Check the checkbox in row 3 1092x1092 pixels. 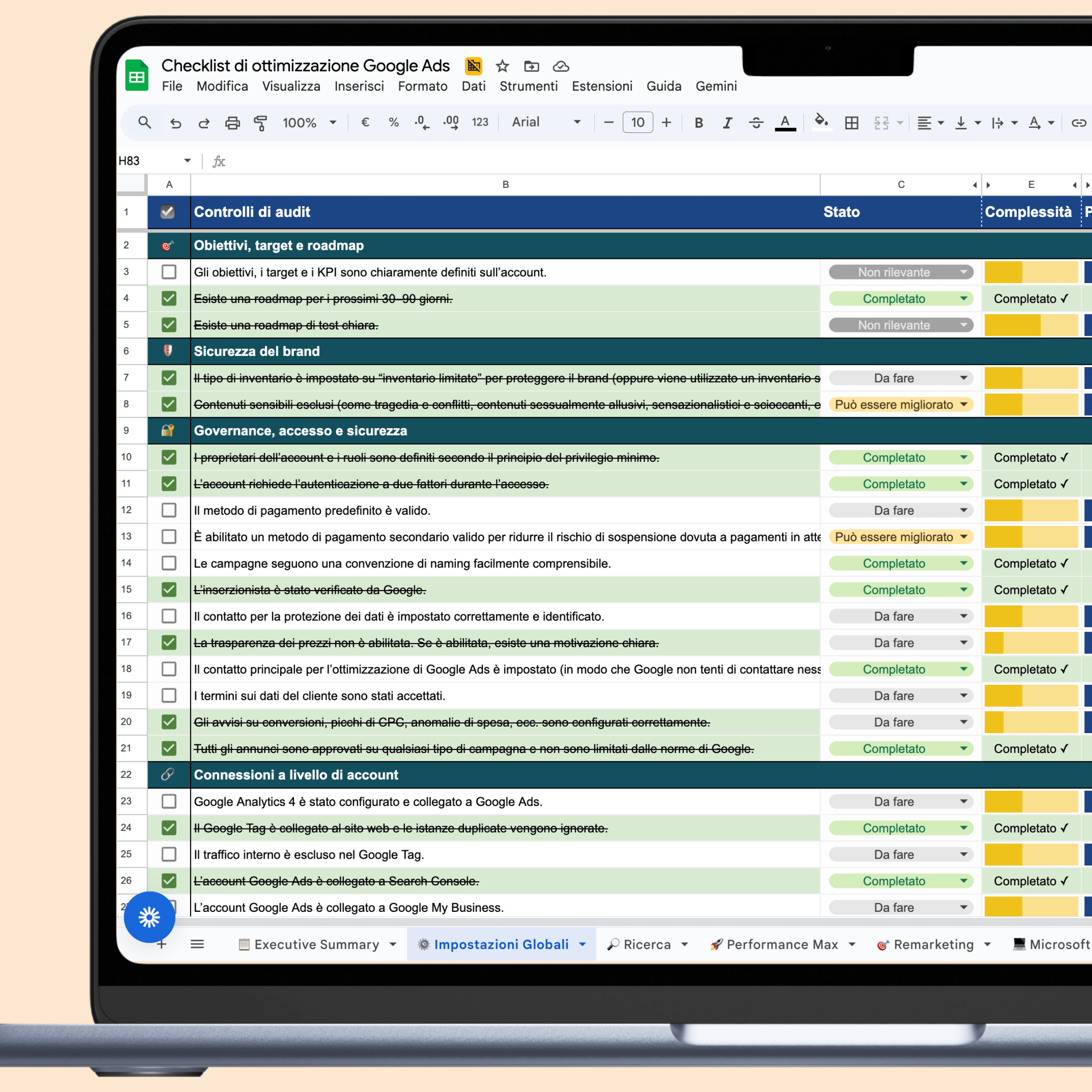point(168,272)
